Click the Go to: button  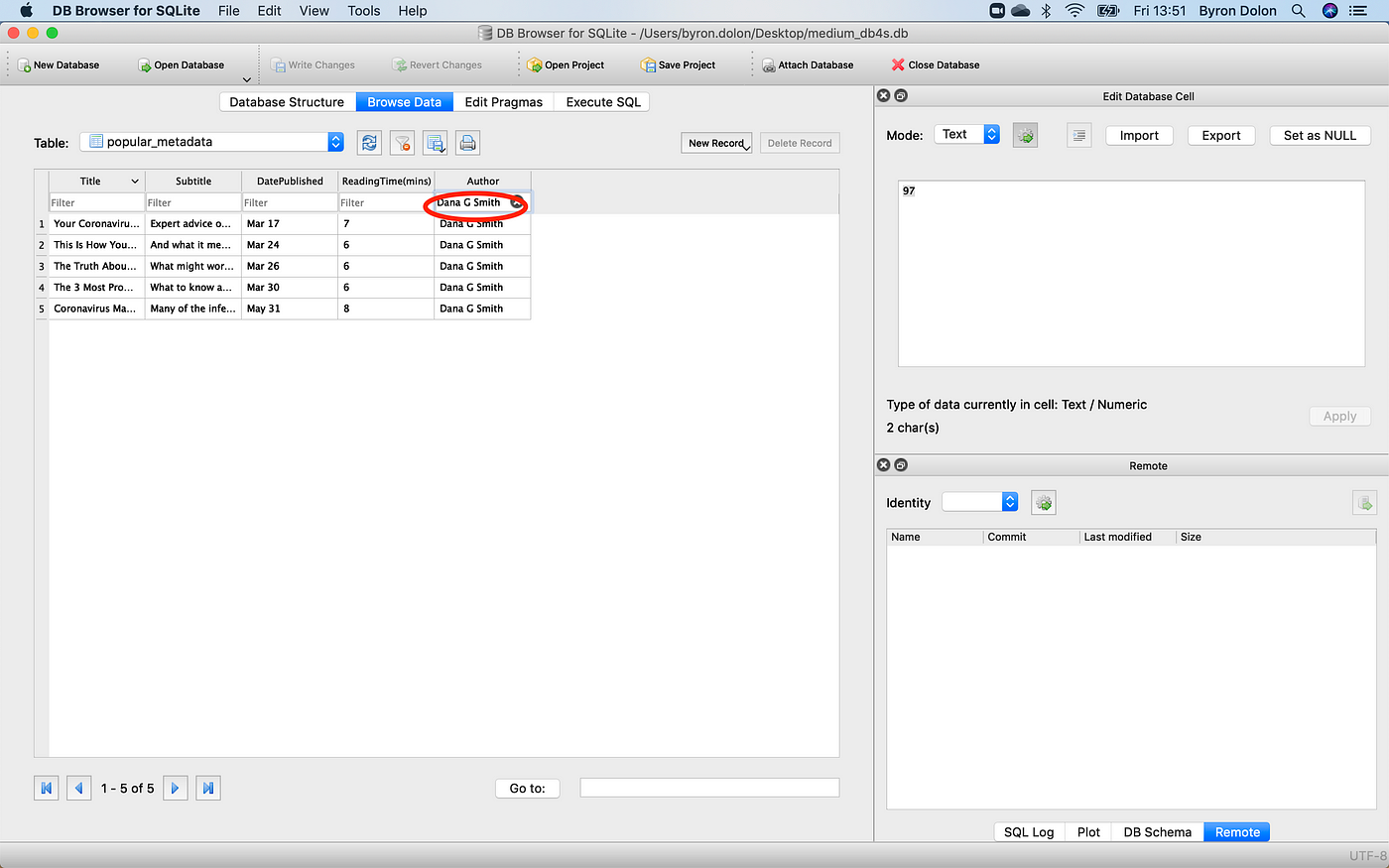(528, 788)
